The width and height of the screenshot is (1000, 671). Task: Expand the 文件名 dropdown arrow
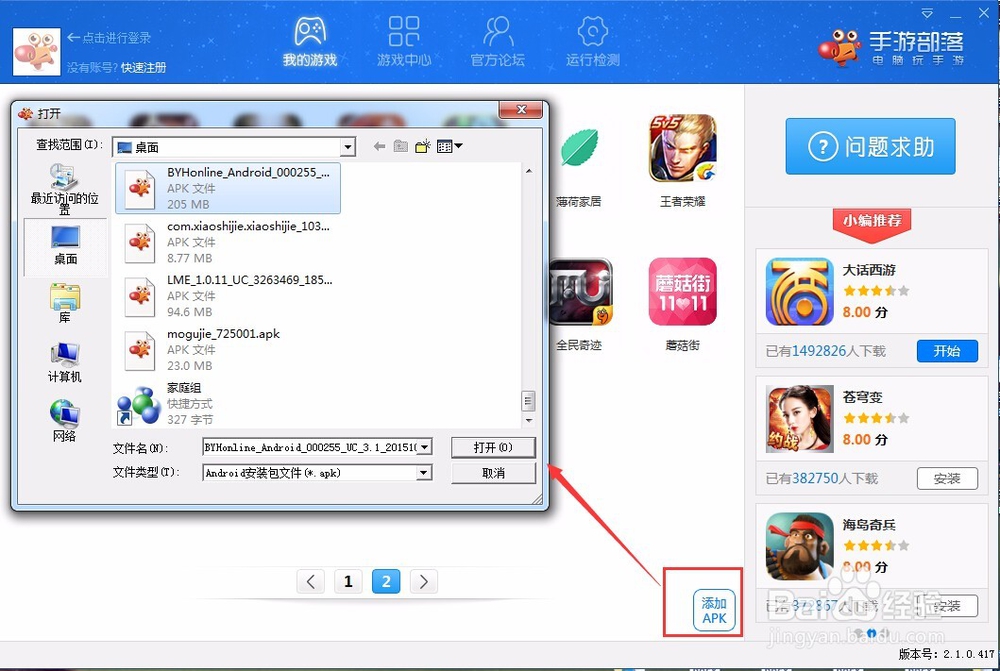pyautogui.click(x=425, y=447)
